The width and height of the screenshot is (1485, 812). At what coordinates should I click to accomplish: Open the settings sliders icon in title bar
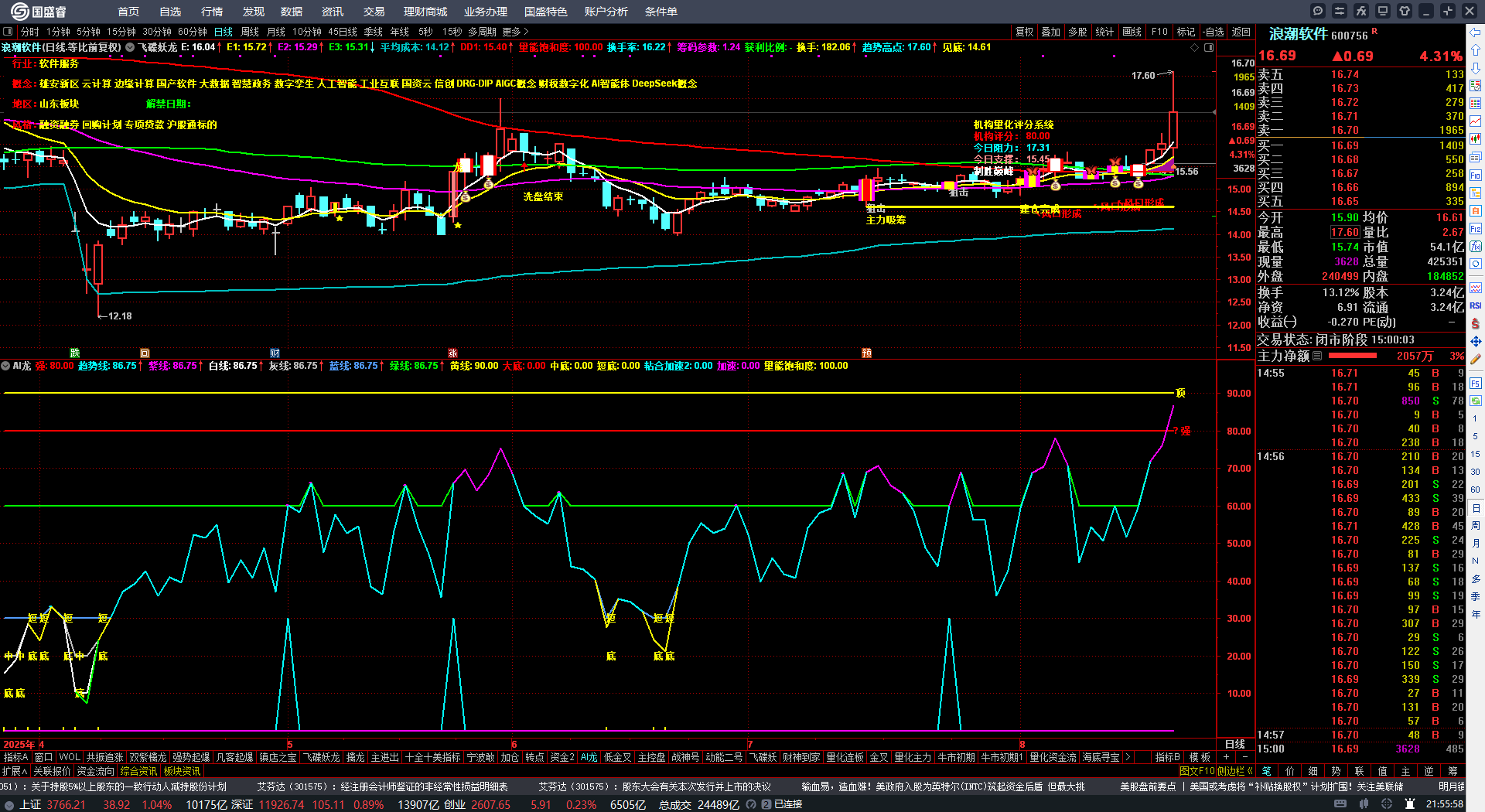(1340, 11)
